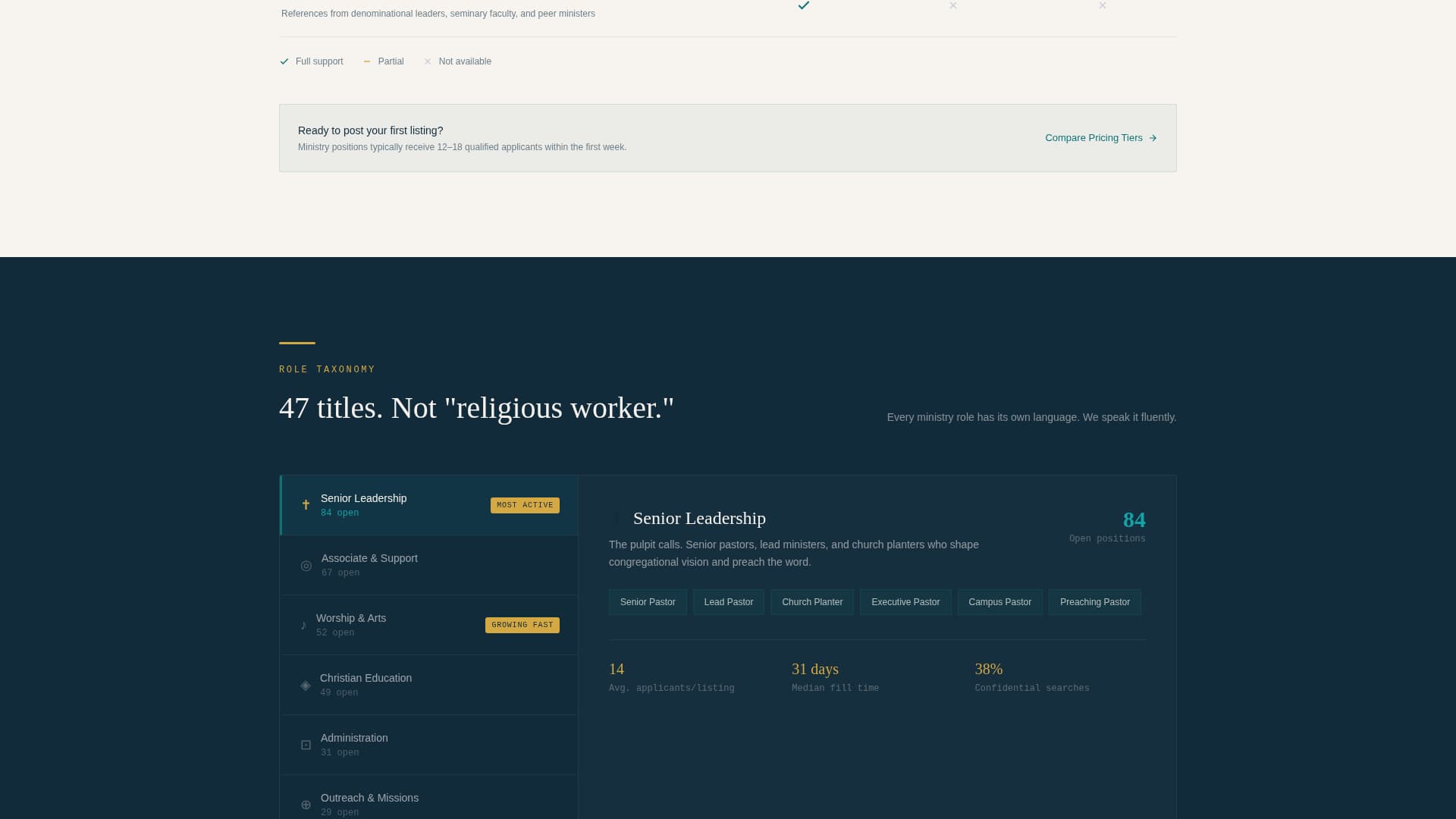1456x819 pixels.
Task: Click the Senior Leadership panel heading
Action: point(699,519)
